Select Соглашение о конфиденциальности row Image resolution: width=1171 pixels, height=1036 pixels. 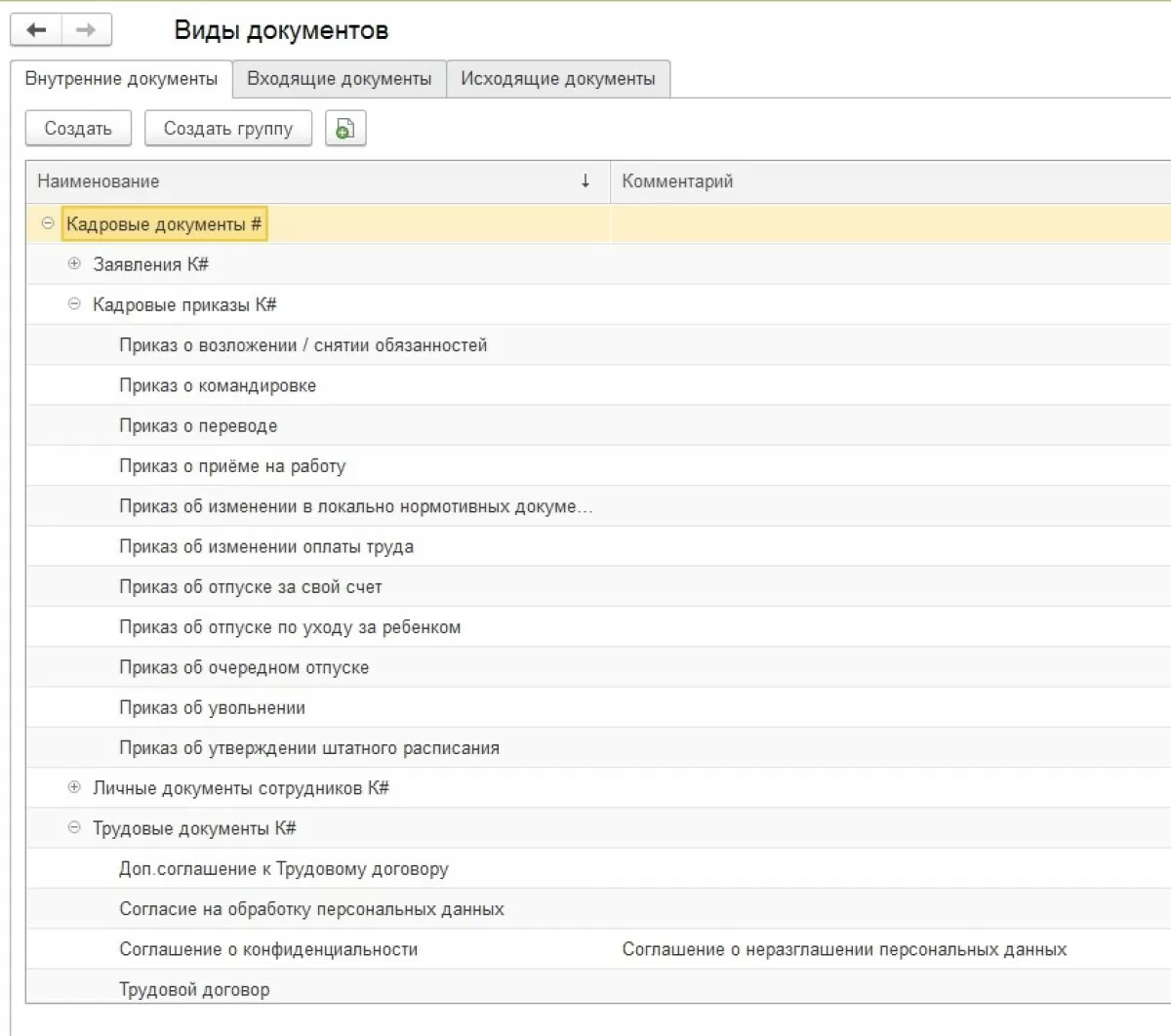(x=268, y=949)
